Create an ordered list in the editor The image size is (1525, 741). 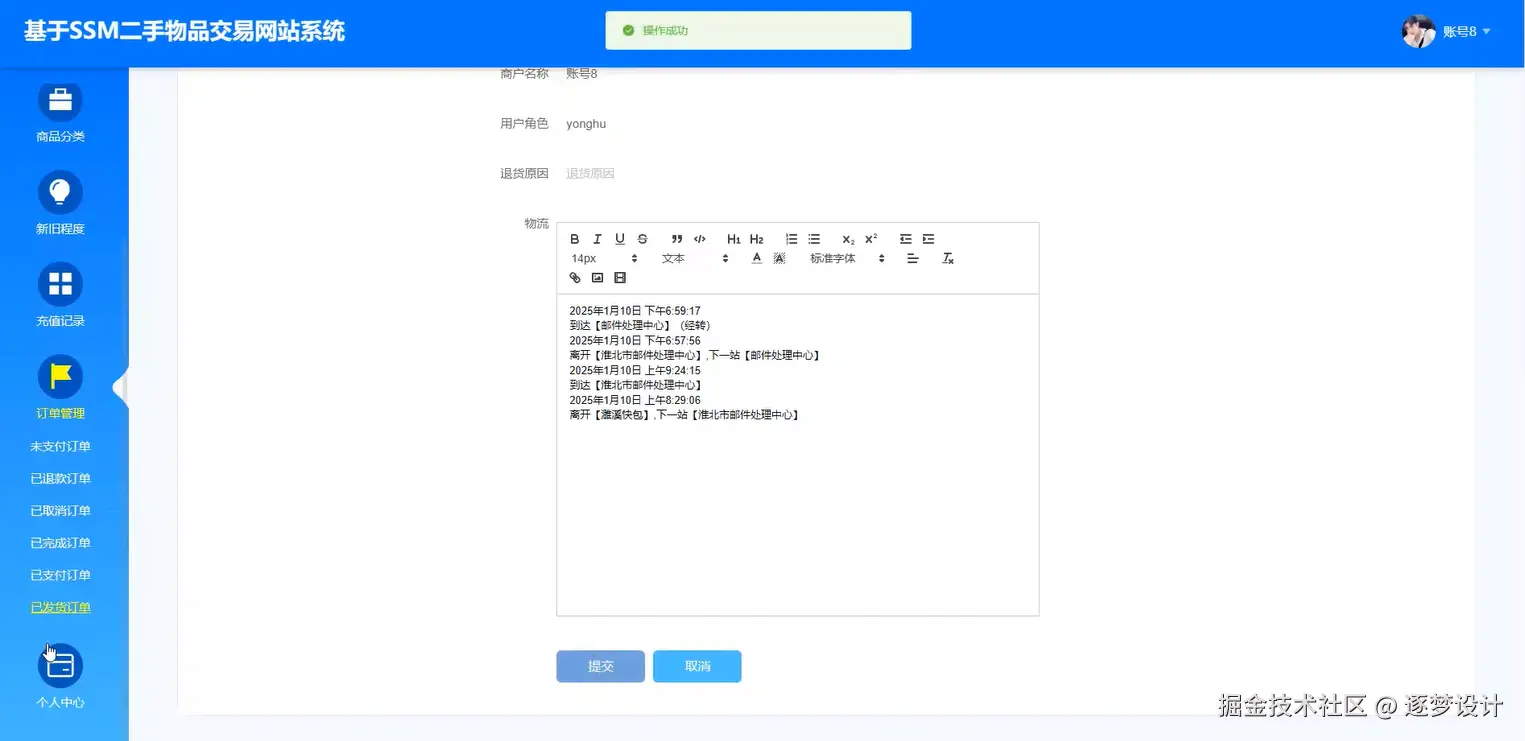coord(791,239)
